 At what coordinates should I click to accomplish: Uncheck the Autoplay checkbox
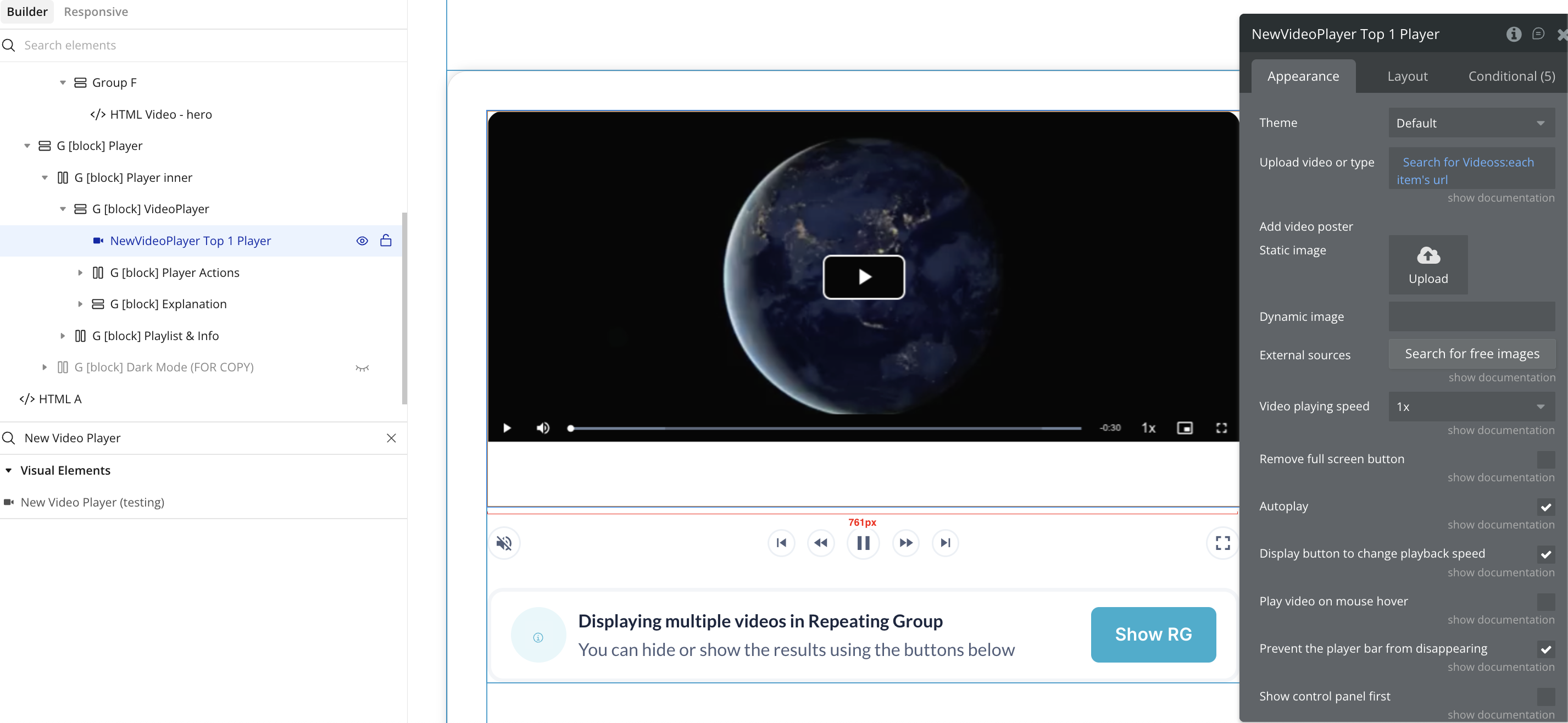1545,507
